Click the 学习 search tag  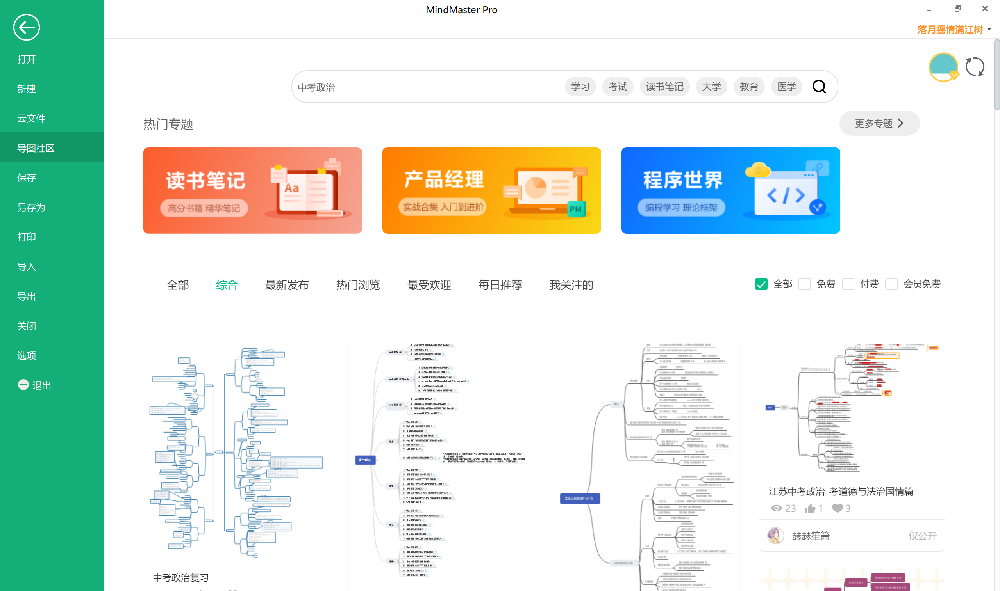580,87
